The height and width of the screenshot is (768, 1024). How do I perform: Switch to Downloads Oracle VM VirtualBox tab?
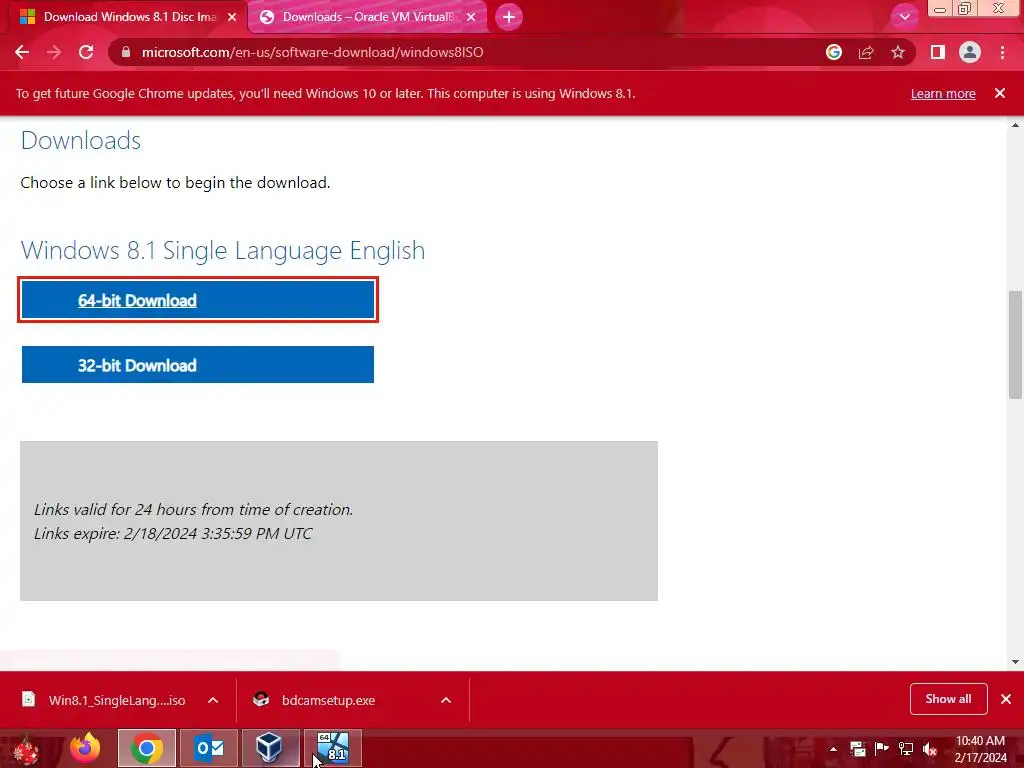367,17
